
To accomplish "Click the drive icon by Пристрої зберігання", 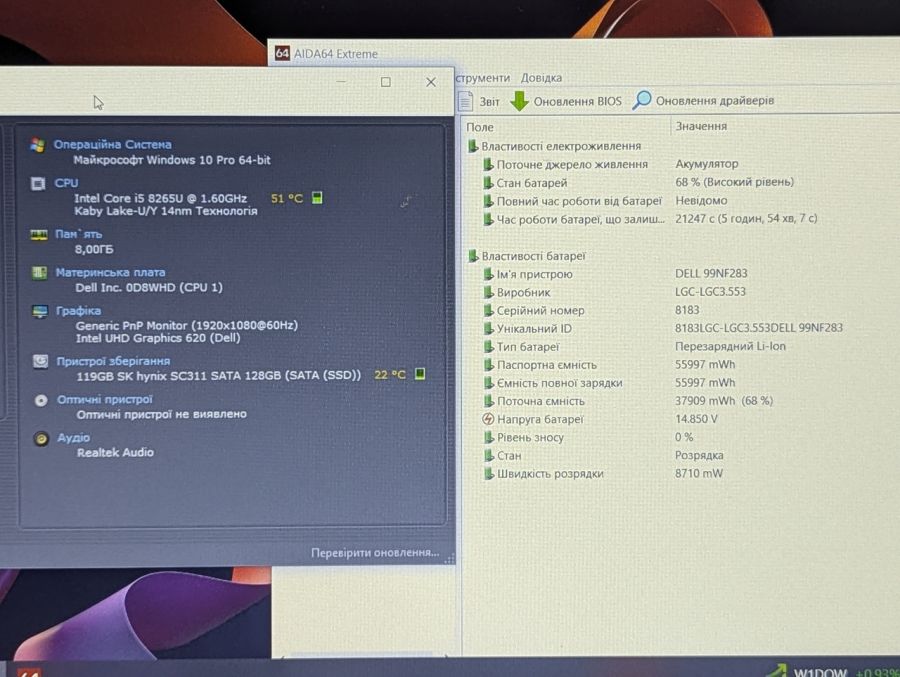I will 40,361.
